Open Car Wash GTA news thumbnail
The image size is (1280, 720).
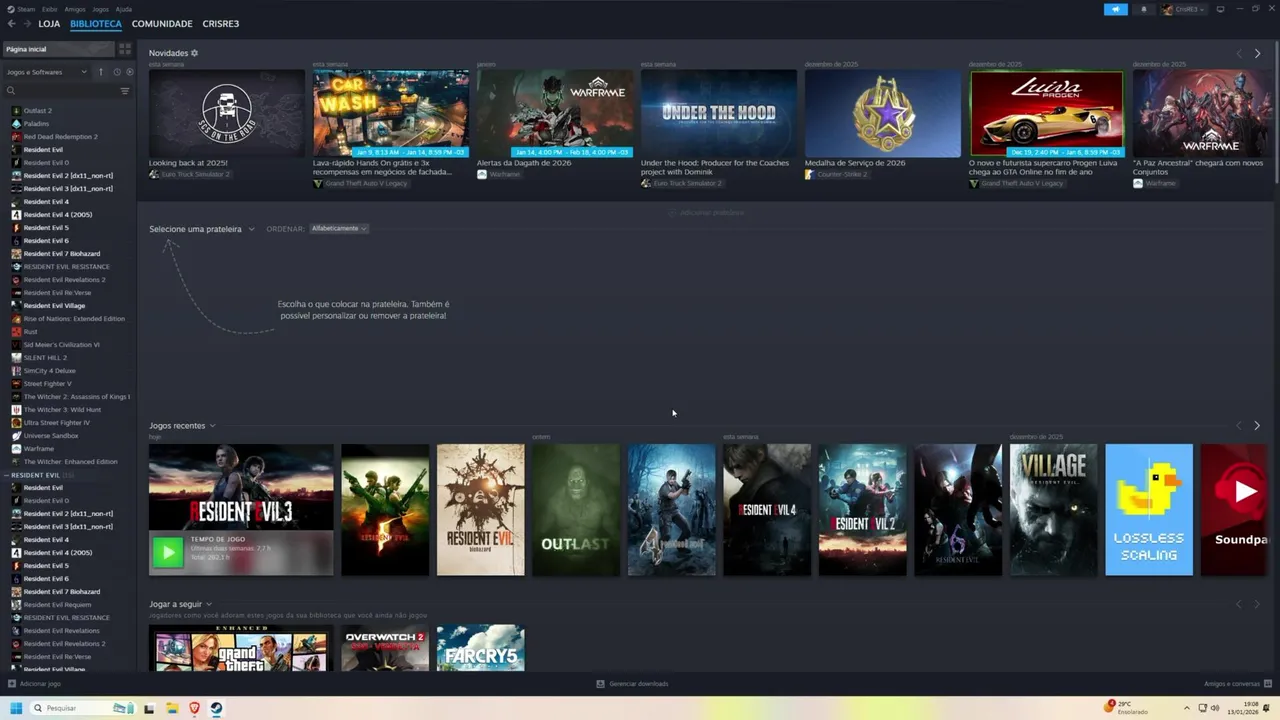[x=391, y=113]
